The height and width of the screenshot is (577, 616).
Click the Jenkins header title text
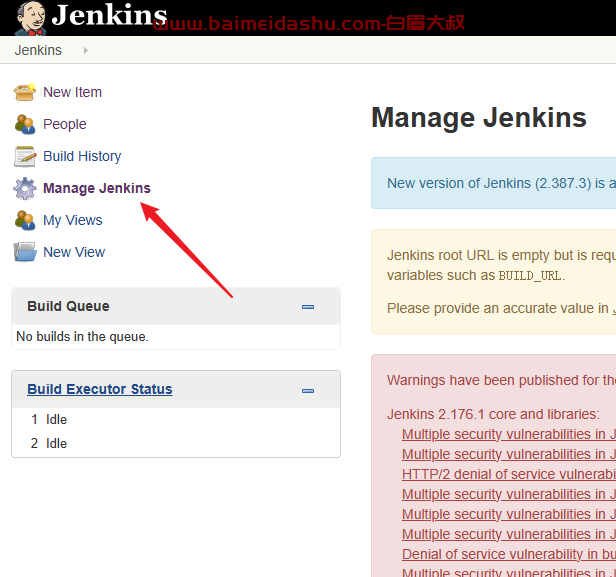(x=109, y=16)
